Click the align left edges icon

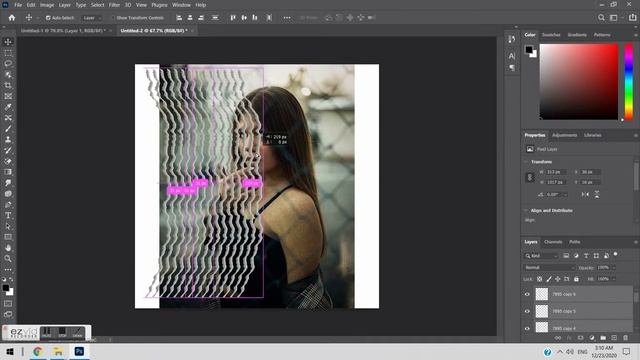(x=179, y=18)
